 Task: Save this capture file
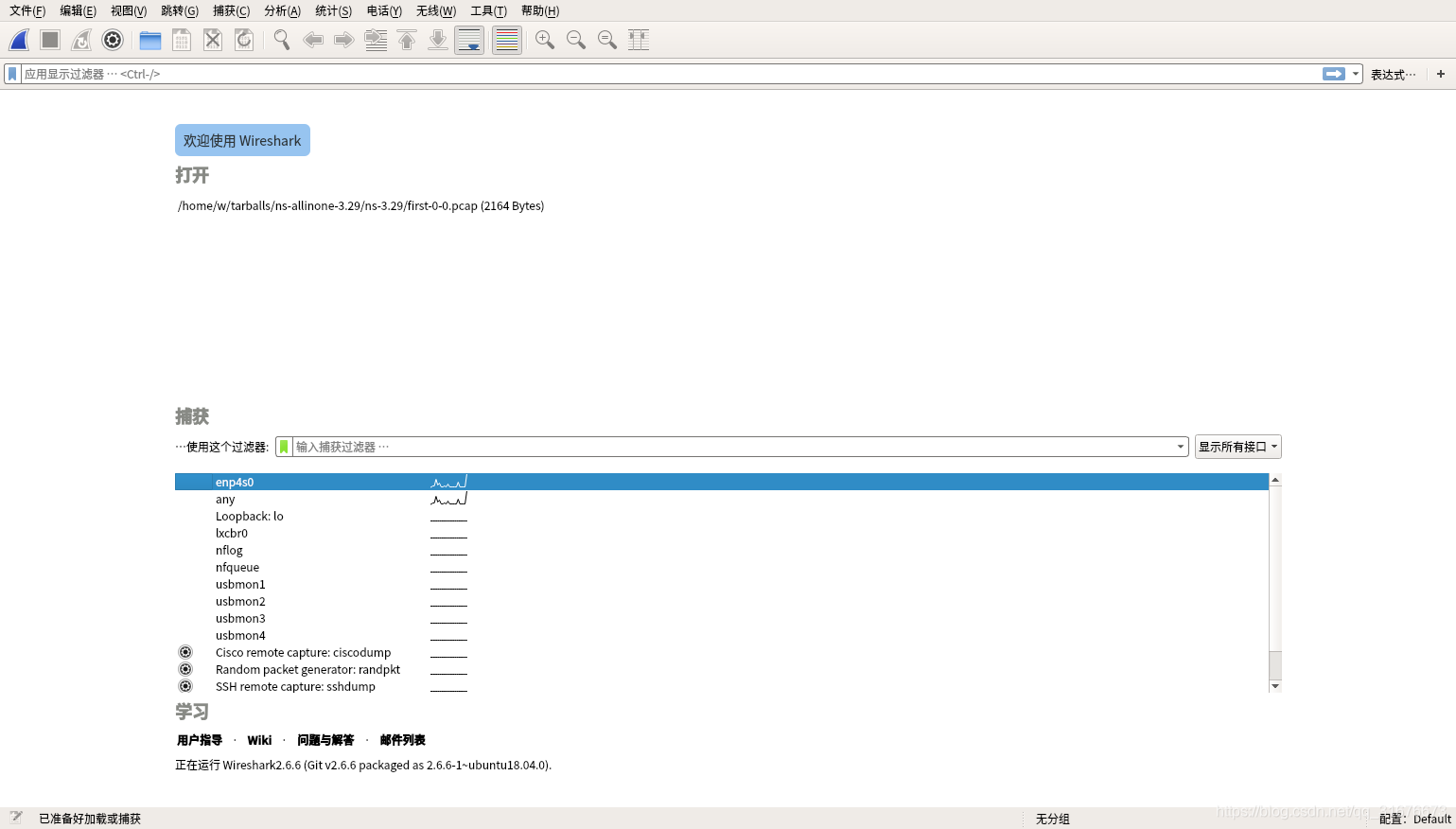point(182,40)
